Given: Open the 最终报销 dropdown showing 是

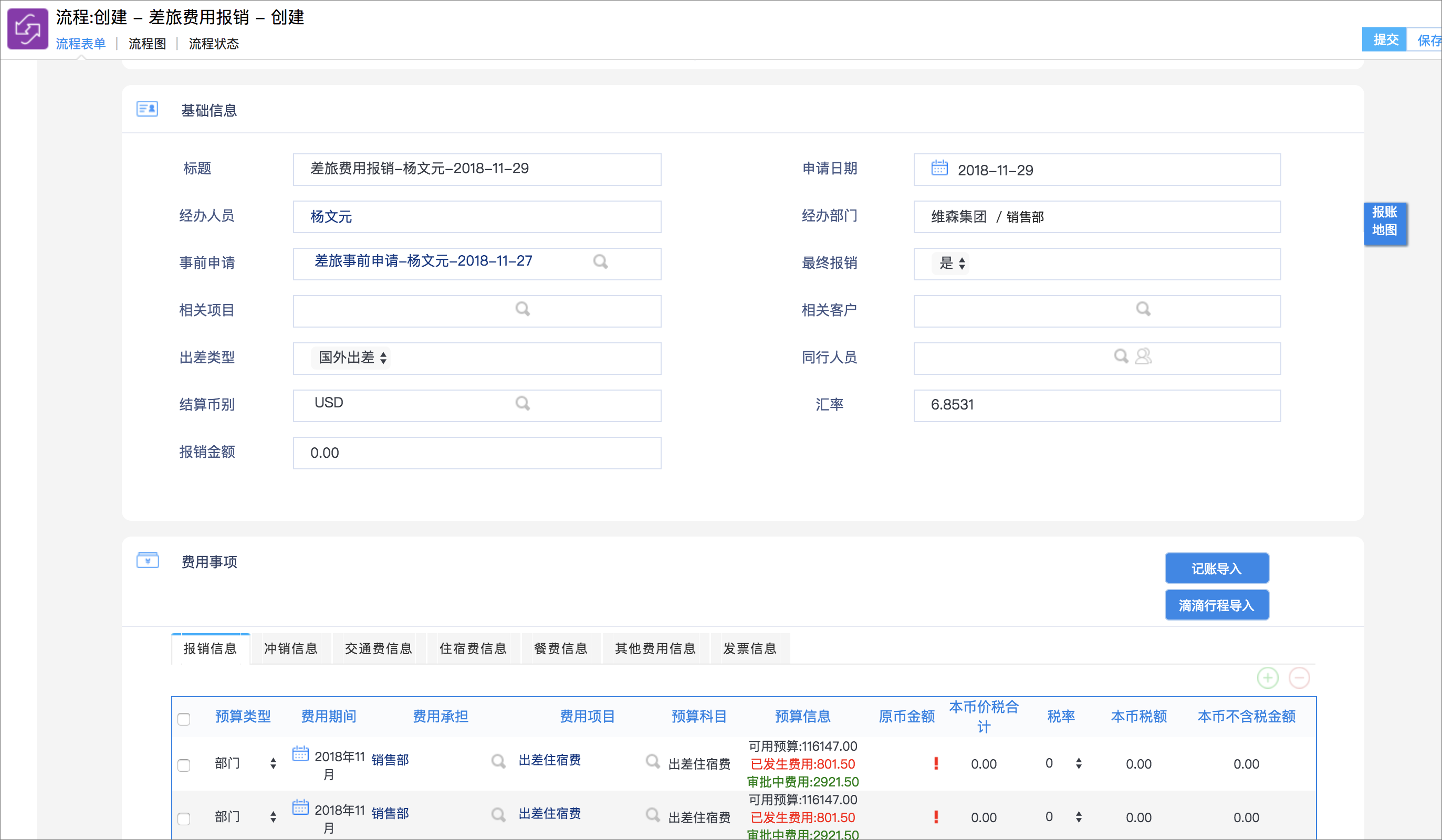Looking at the screenshot, I should 951,263.
